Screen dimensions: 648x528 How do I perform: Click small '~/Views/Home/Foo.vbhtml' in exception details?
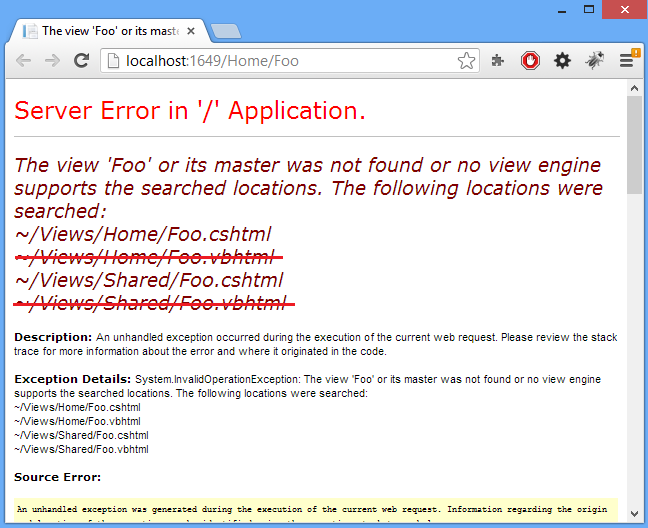coord(77,421)
